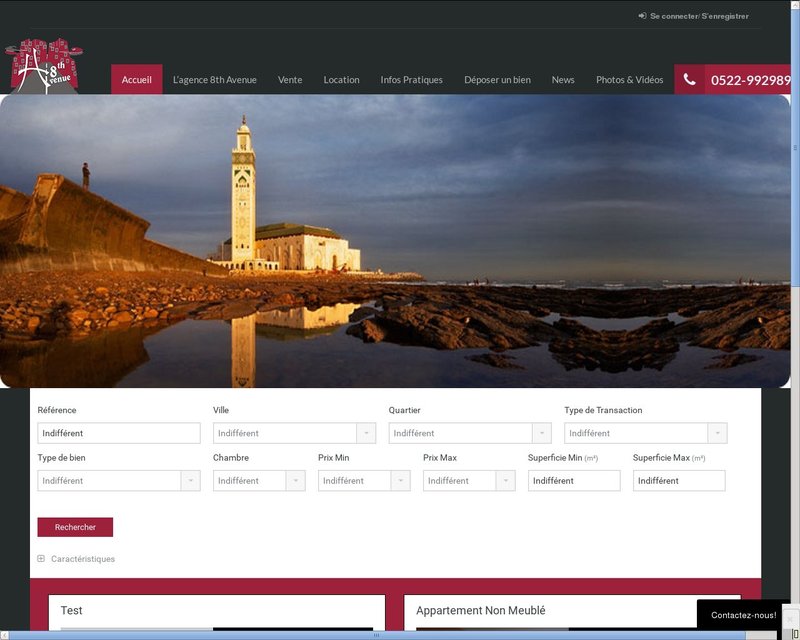Open Infos Pratiques menu
Screen dimensions: 800x640
[412, 80]
